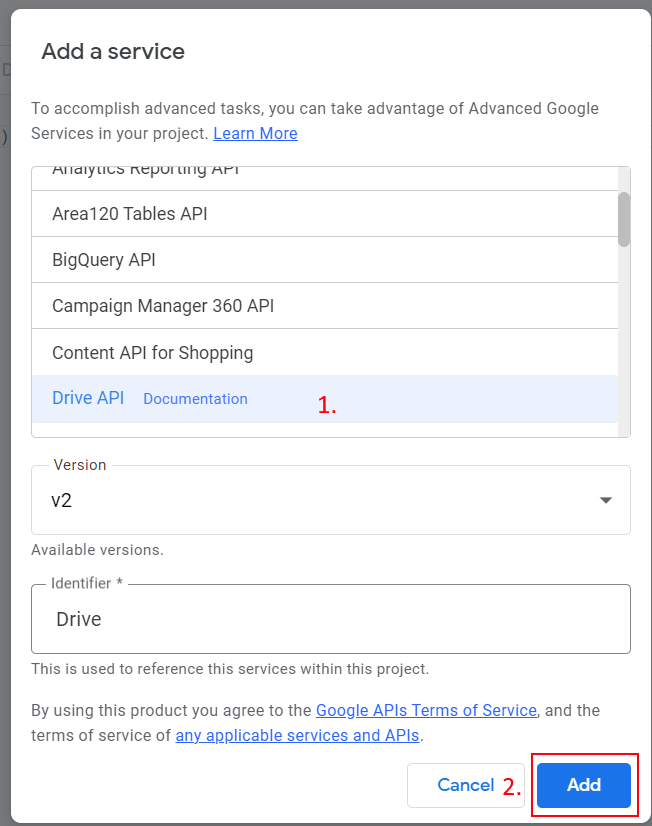
Task: Choose Area120 Tables API service
Action: coord(130,214)
